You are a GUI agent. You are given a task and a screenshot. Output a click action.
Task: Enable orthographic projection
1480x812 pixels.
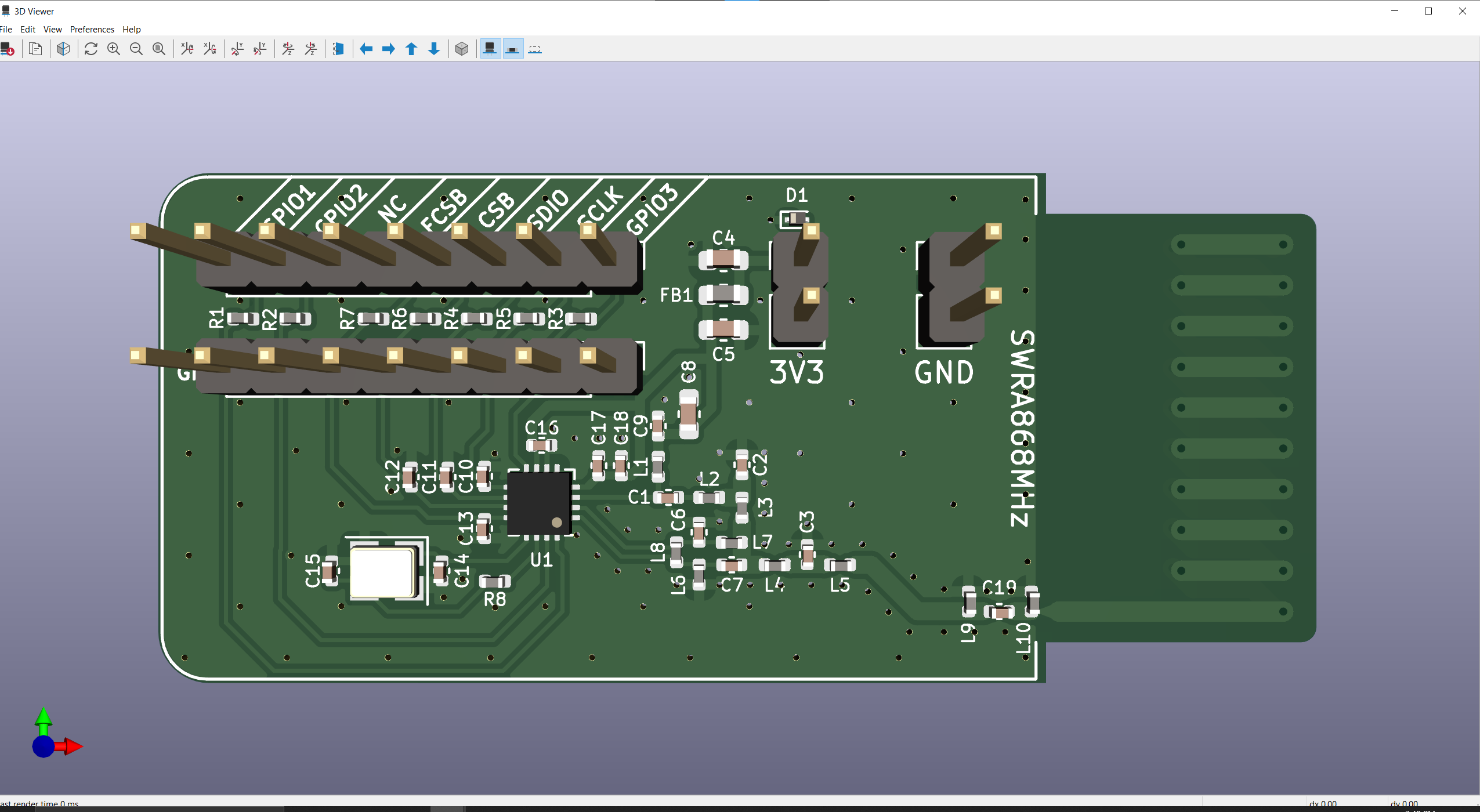(x=461, y=49)
